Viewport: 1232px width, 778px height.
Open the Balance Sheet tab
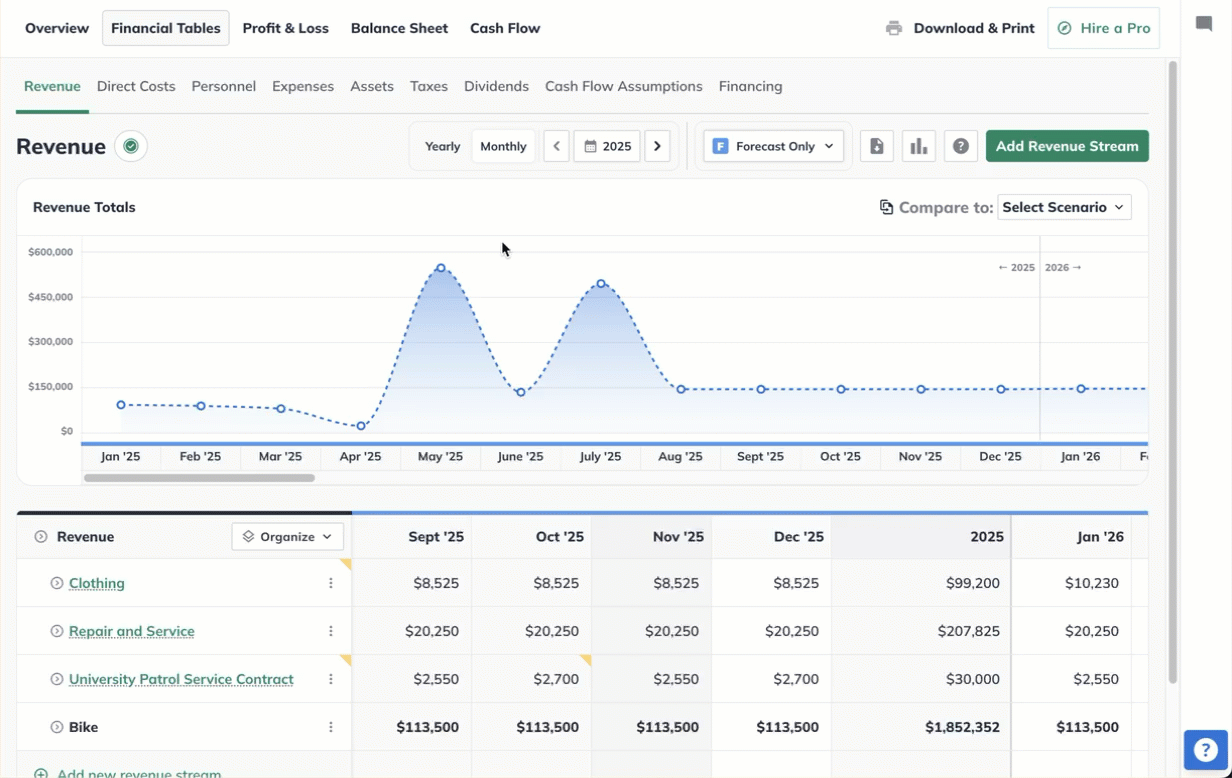click(399, 28)
